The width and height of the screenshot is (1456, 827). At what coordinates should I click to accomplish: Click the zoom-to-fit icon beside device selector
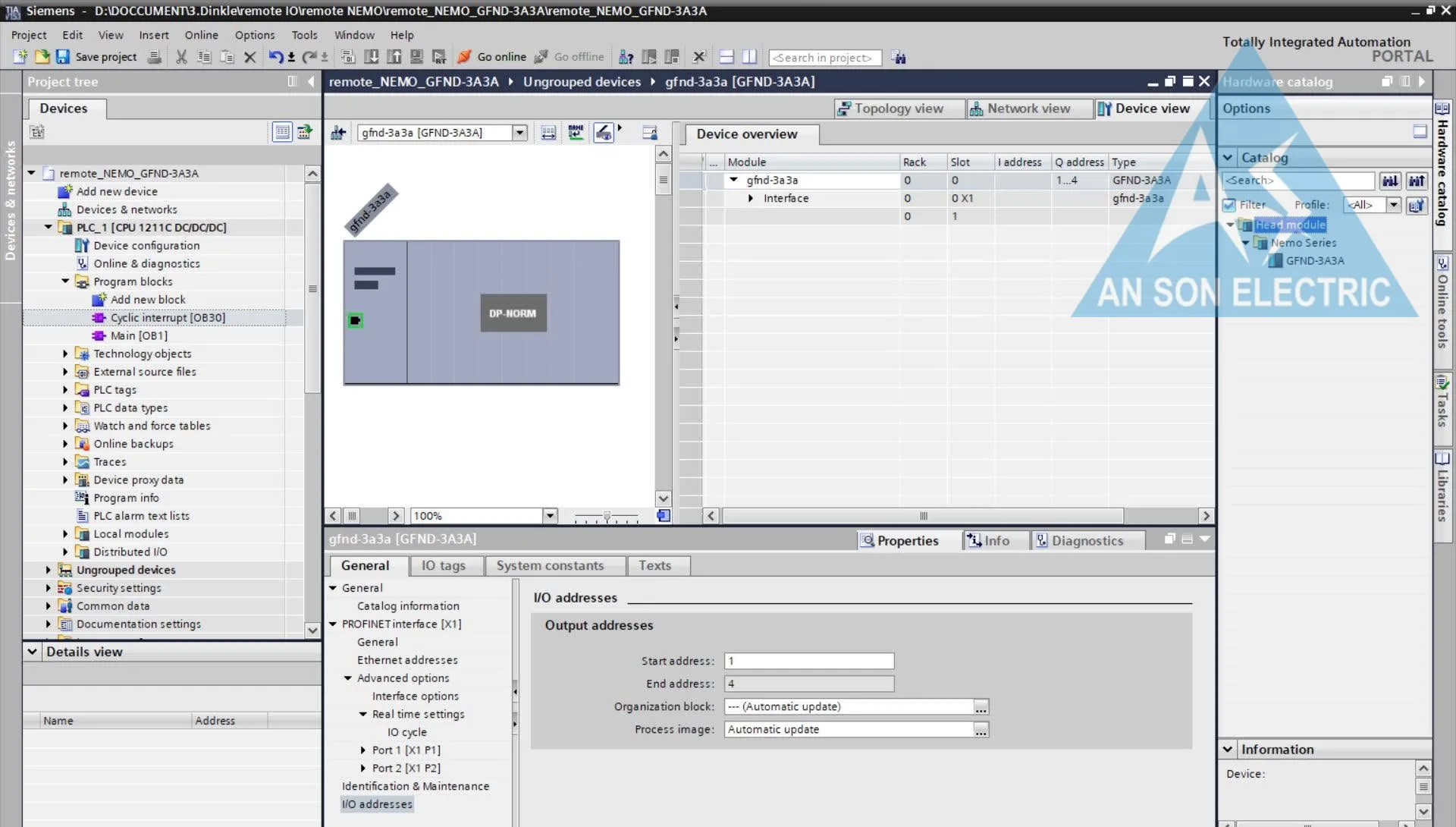point(548,133)
